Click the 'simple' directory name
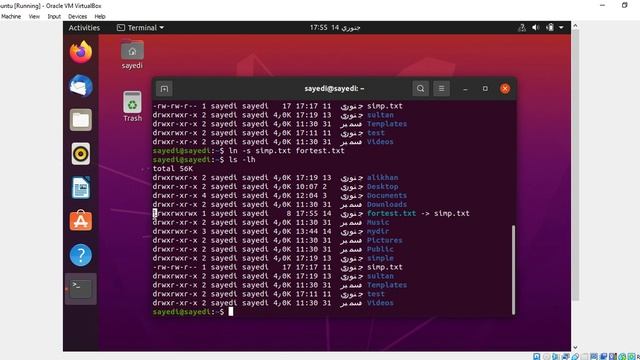The height and width of the screenshot is (360, 640). pyautogui.click(x=380, y=258)
